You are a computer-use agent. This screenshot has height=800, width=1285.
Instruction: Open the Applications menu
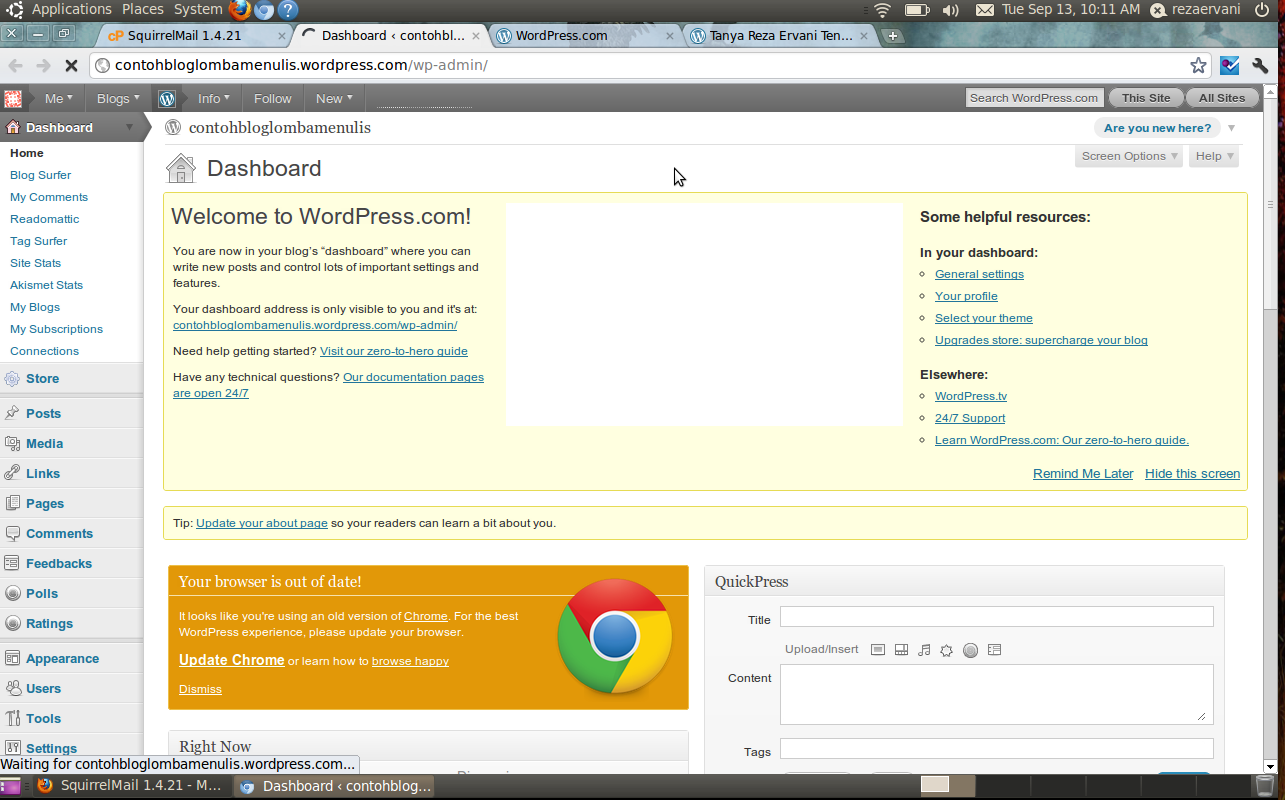[x=71, y=9]
